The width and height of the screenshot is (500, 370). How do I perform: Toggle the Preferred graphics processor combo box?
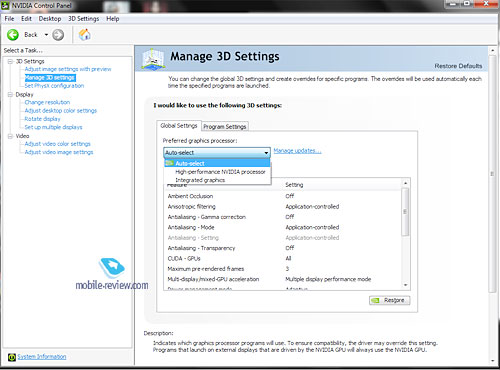click(217, 152)
